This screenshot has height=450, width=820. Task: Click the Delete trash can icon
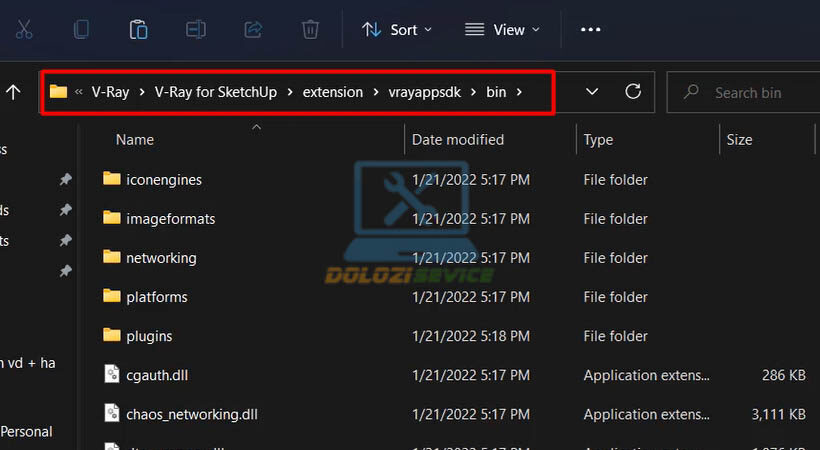(310, 29)
